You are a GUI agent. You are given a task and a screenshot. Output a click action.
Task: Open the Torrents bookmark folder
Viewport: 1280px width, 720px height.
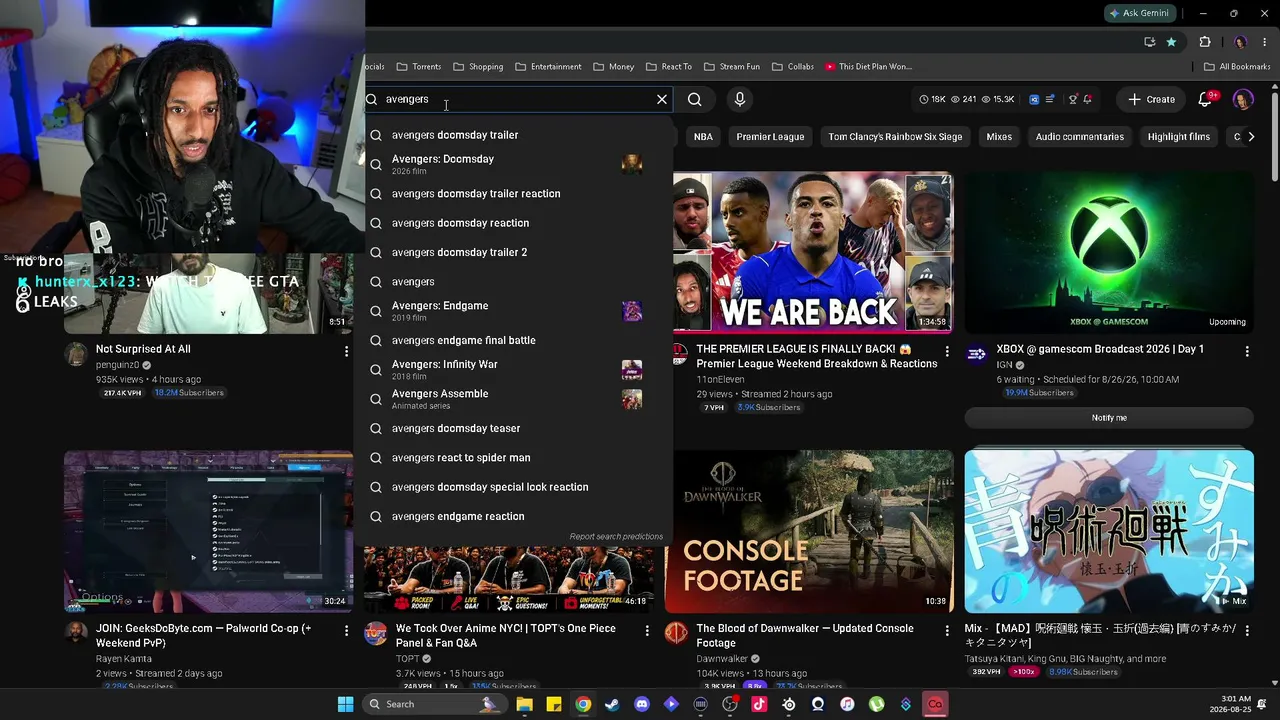[419, 67]
